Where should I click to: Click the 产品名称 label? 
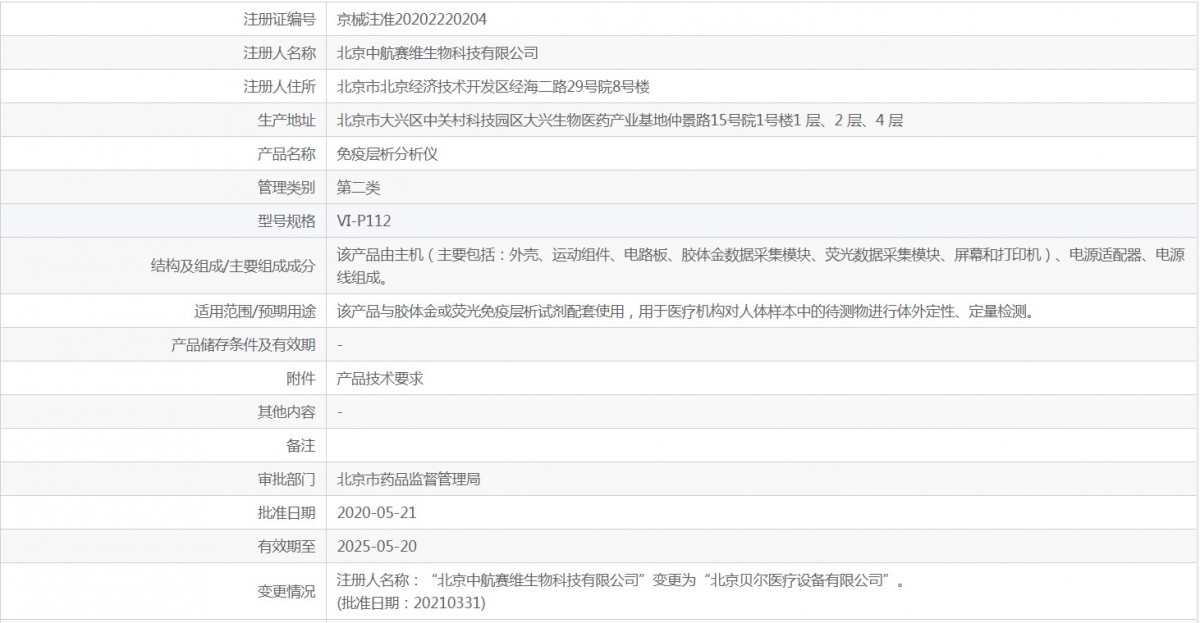point(286,153)
